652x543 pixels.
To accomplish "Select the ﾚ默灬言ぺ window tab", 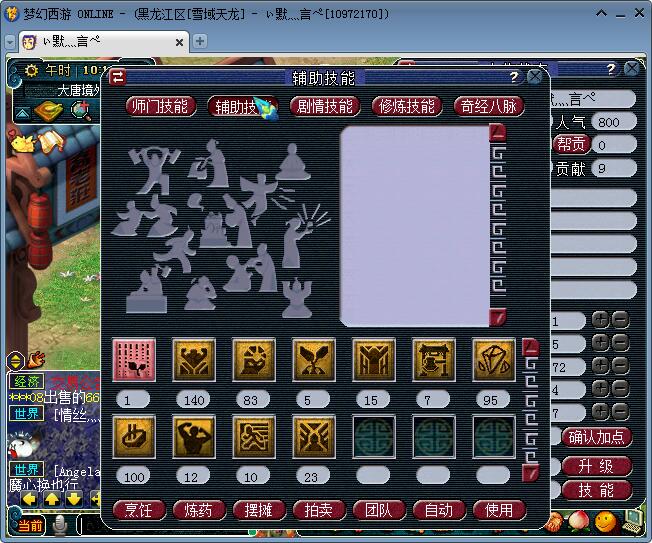I will coord(102,42).
